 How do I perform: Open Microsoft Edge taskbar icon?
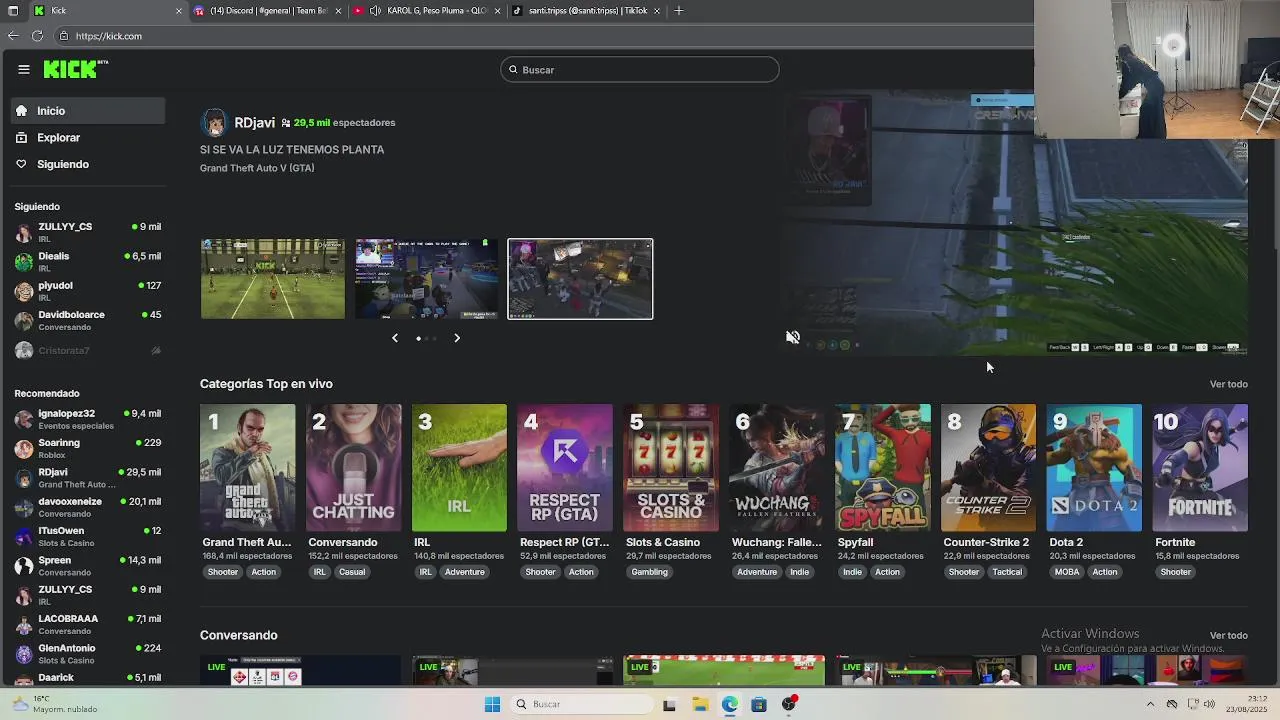point(730,704)
